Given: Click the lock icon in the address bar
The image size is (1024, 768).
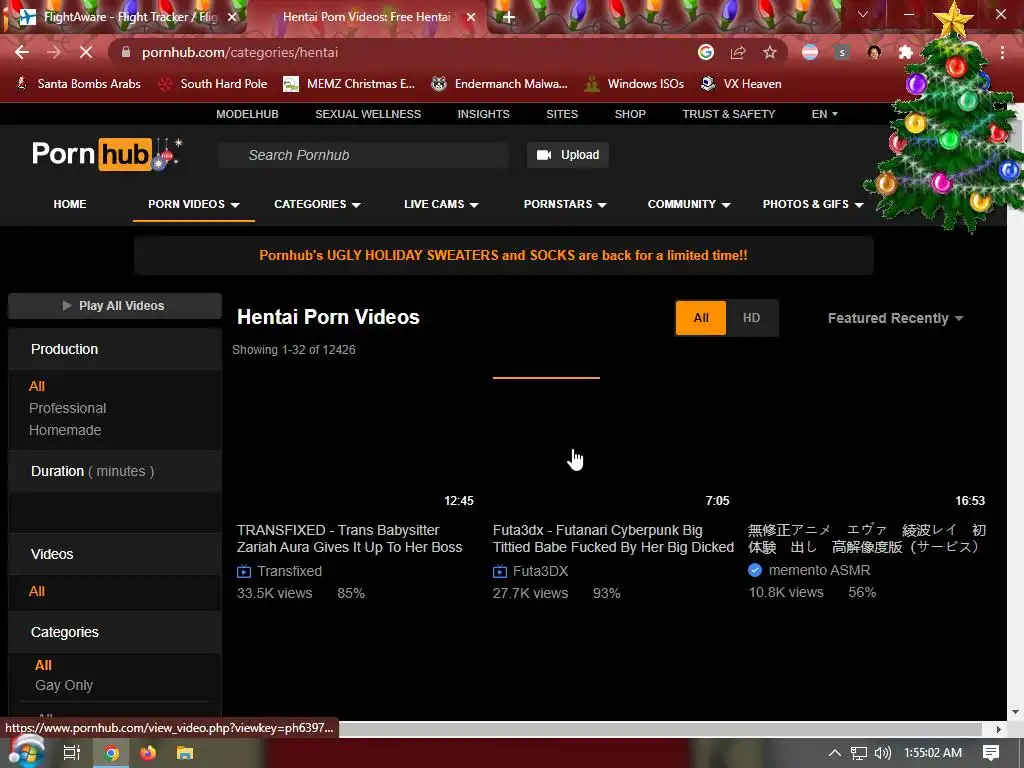Looking at the screenshot, I should pos(126,52).
